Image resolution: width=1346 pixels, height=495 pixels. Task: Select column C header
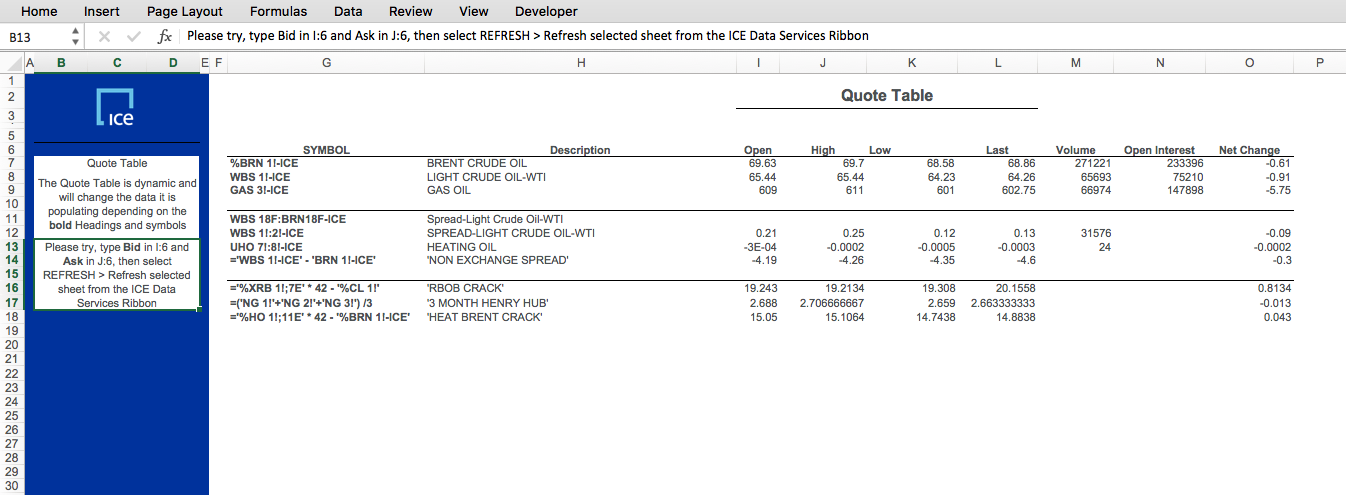pyautogui.click(x=117, y=63)
